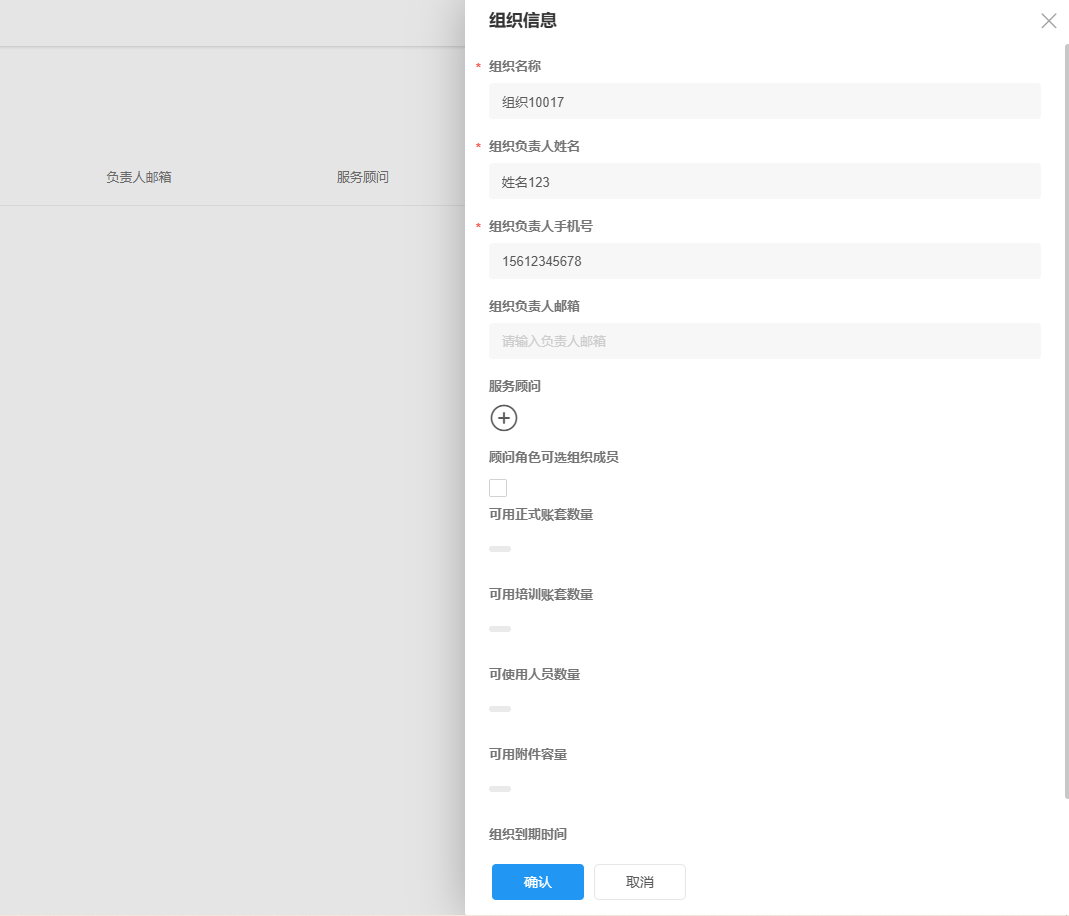Toggle the advisor role member selection option
The image size is (1069, 916).
[498, 487]
